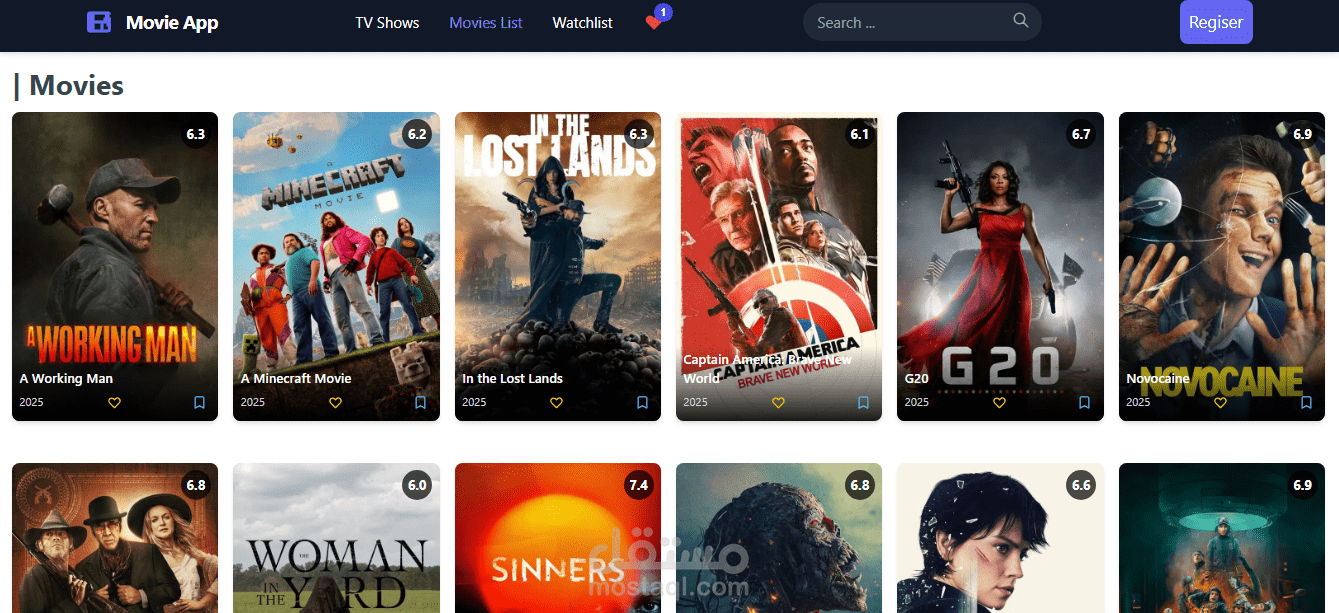Open the Watchlist nav item
Image resolution: width=1339 pixels, height=613 pixels.
tap(582, 22)
